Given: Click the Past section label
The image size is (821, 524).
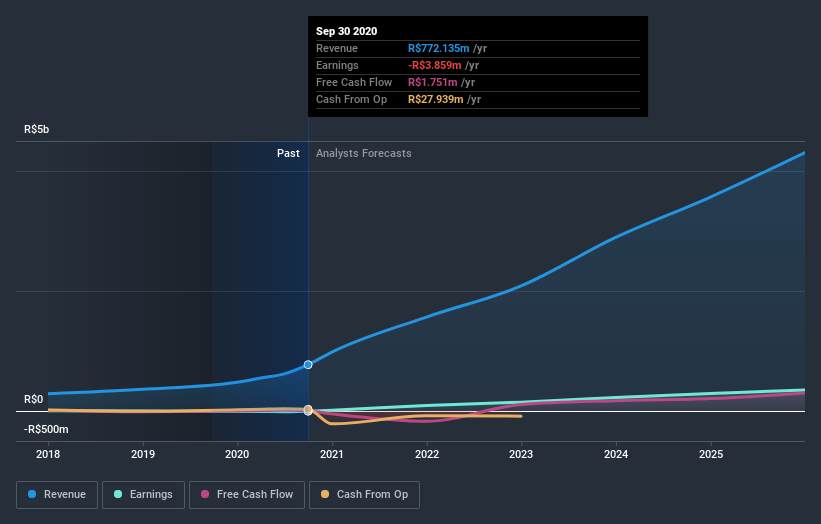Looking at the screenshot, I should click(x=288, y=153).
